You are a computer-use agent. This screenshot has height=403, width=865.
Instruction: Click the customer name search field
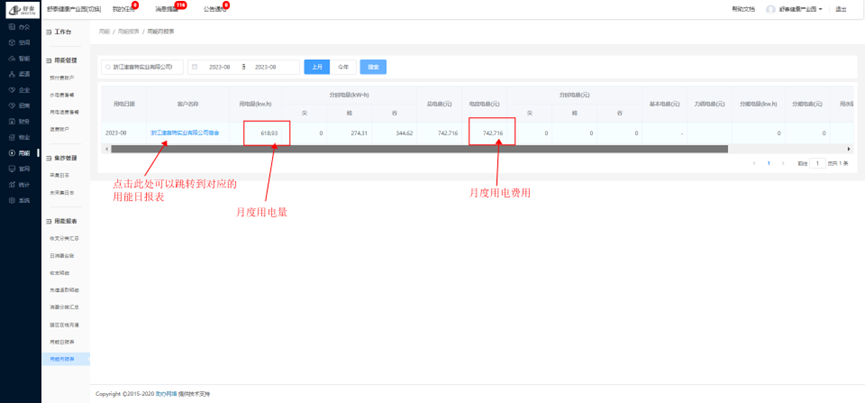(142, 67)
